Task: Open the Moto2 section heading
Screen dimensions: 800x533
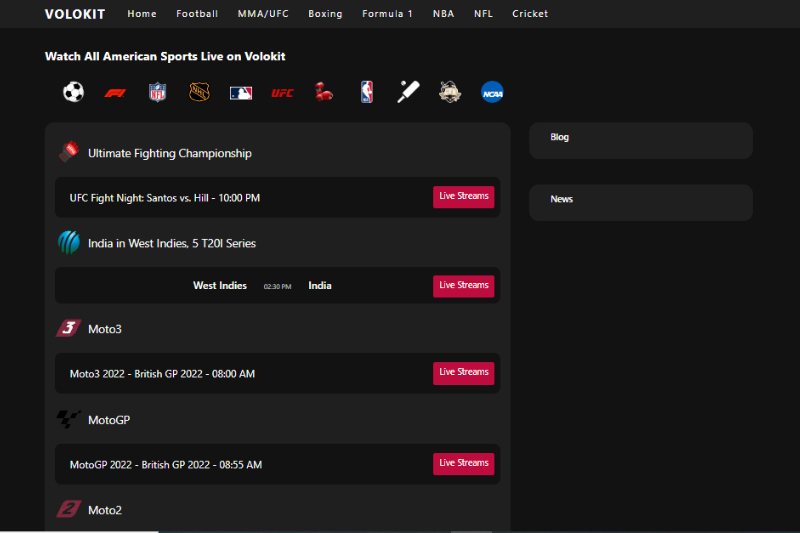Action: click(x=105, y=510)
